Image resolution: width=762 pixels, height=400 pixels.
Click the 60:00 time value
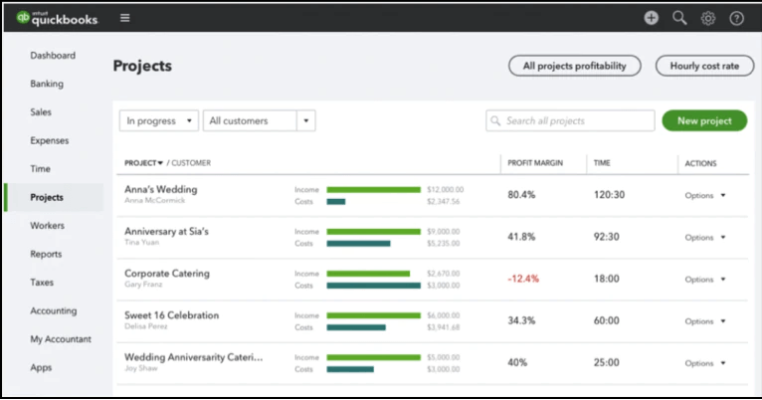(x=606, y=321)
